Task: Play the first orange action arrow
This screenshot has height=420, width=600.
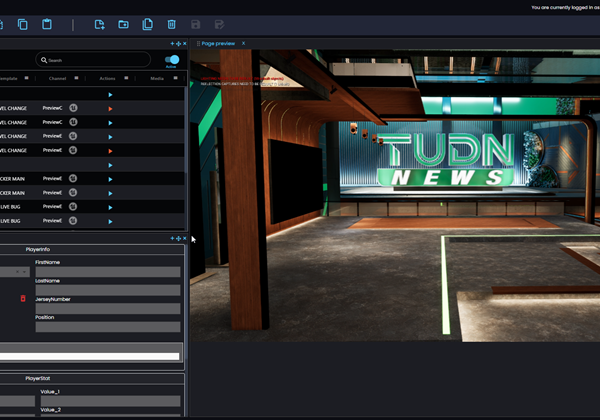Action: tap(110, 107)
